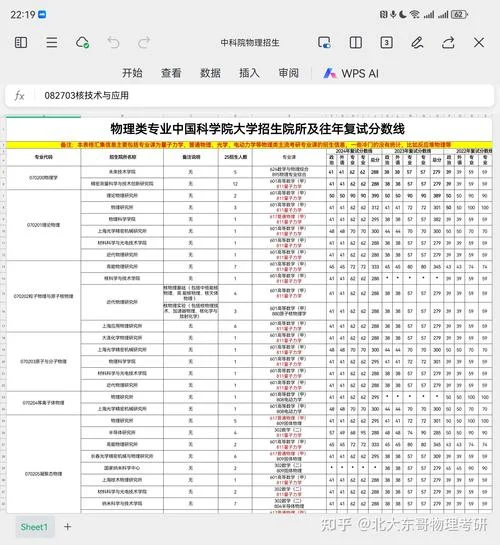500x545 pixels.
Task: Select the 招生院所名称 header cell
Action: point(122,157)
